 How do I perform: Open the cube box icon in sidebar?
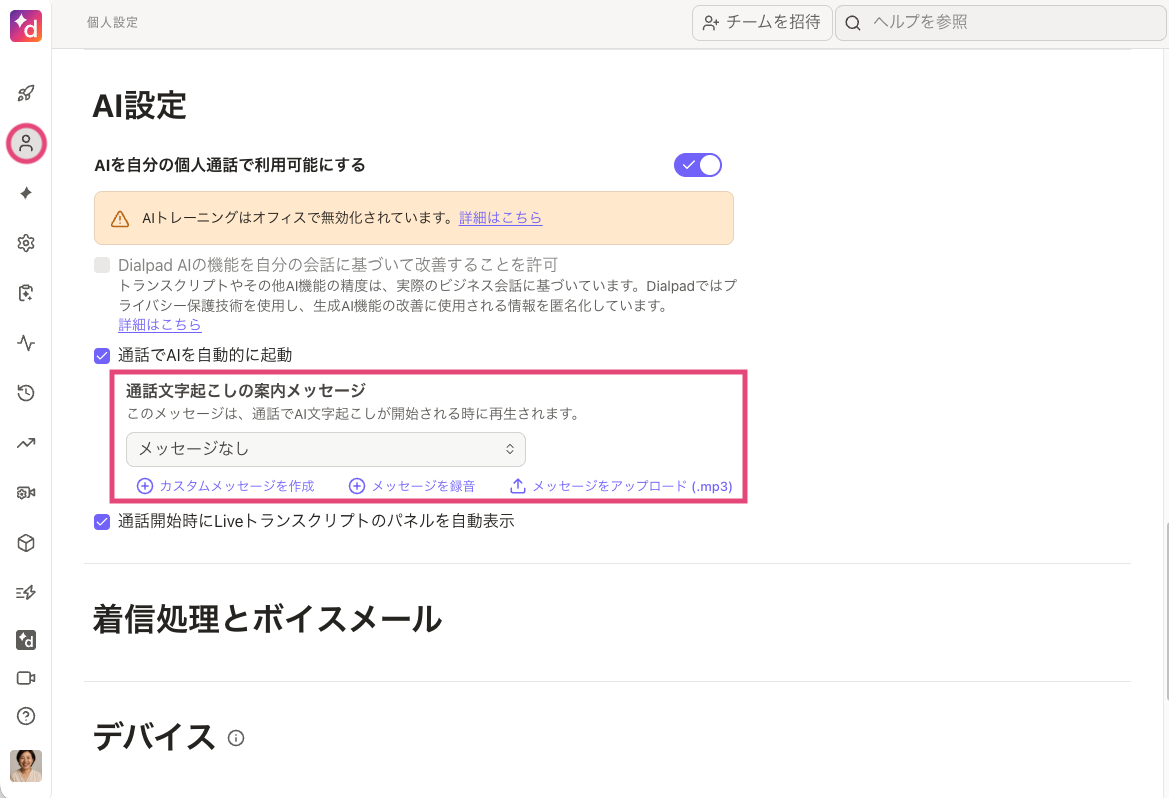[26, 543]
